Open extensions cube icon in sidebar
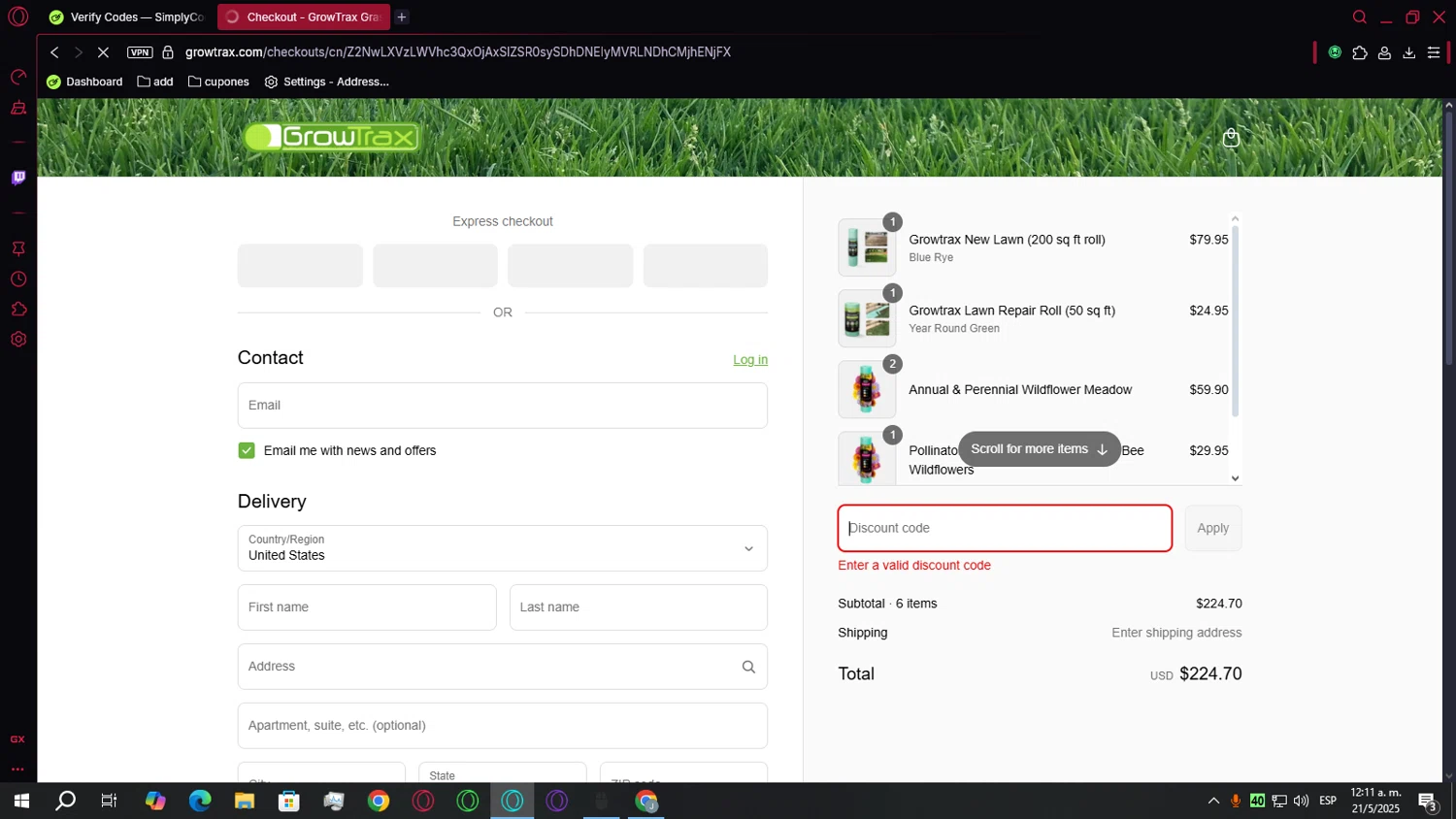The height and width of the screenshot is (819, 1456). click(x=17, y=310)
